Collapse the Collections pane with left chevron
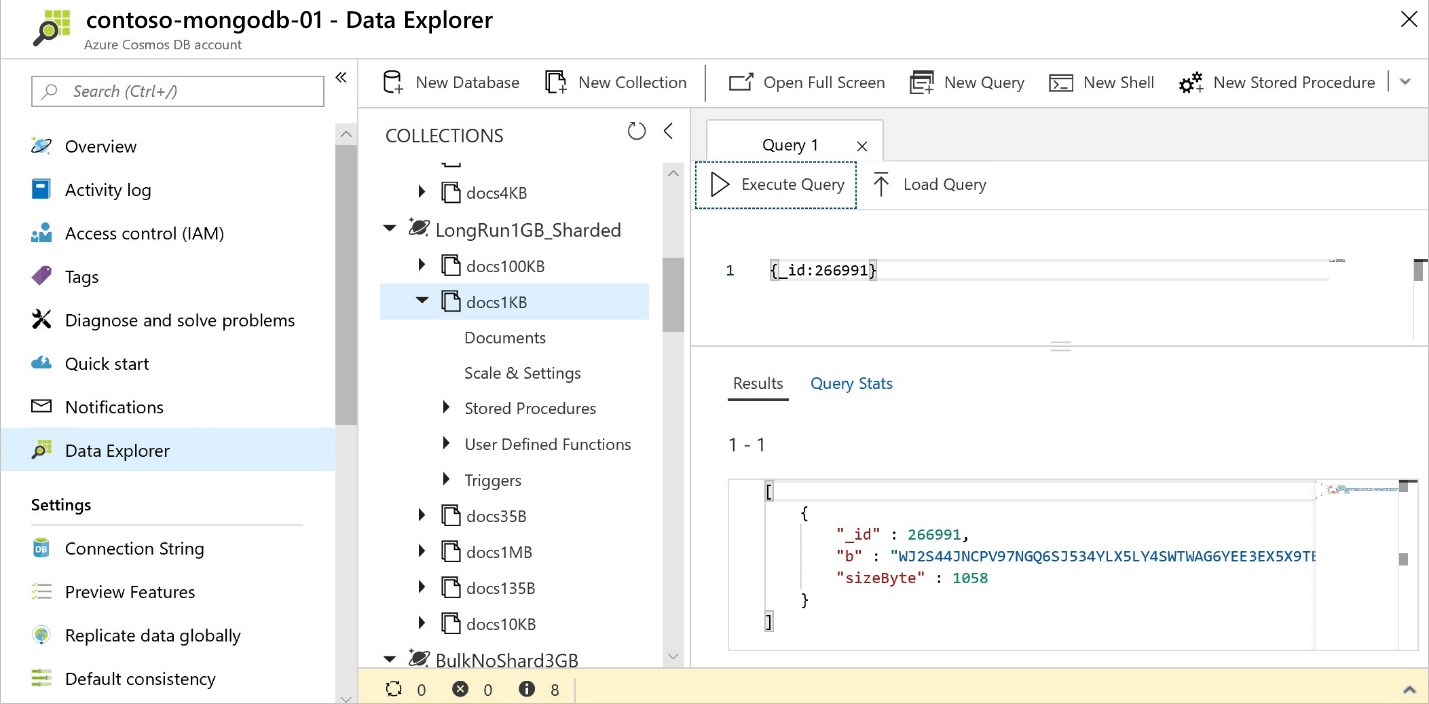Screen dimensions: 1429x704 [x=668, y=131]
